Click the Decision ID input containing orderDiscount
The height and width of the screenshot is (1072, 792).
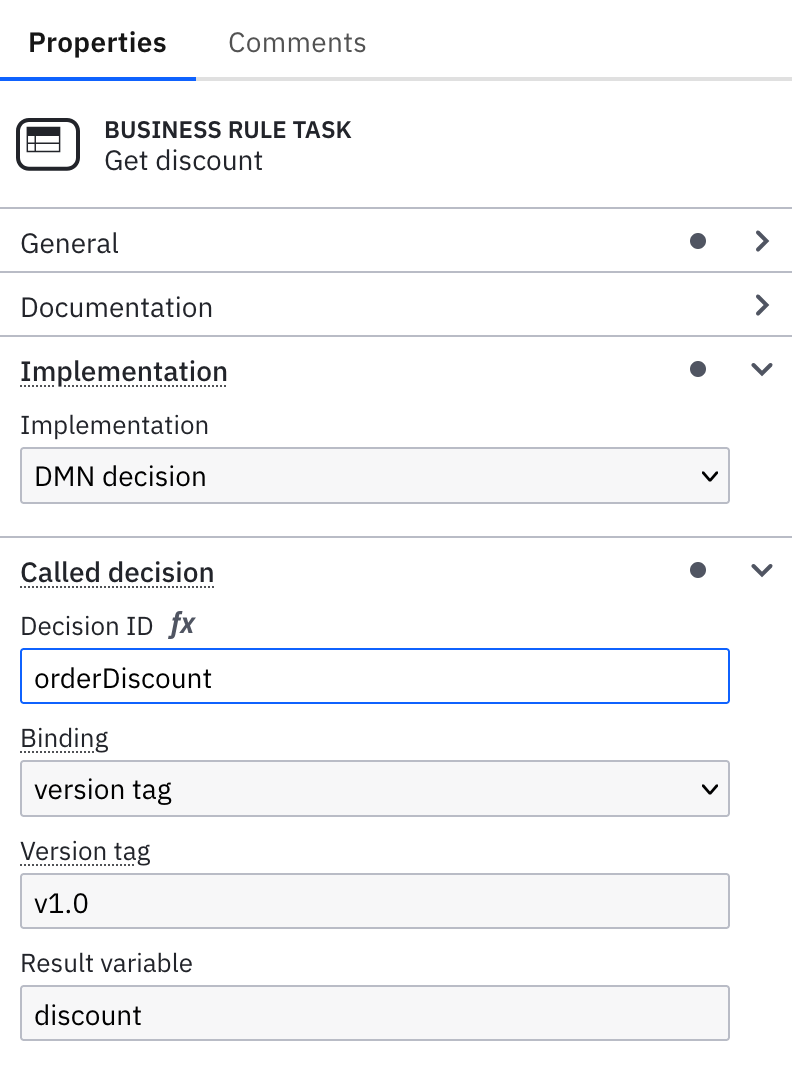(x=375, y=677)
